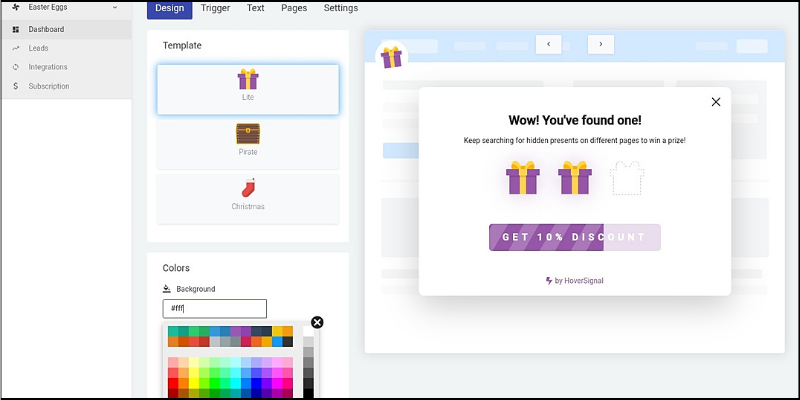Show the previous preview page
The height and width of the screenshot is (400, 800).
548,44
